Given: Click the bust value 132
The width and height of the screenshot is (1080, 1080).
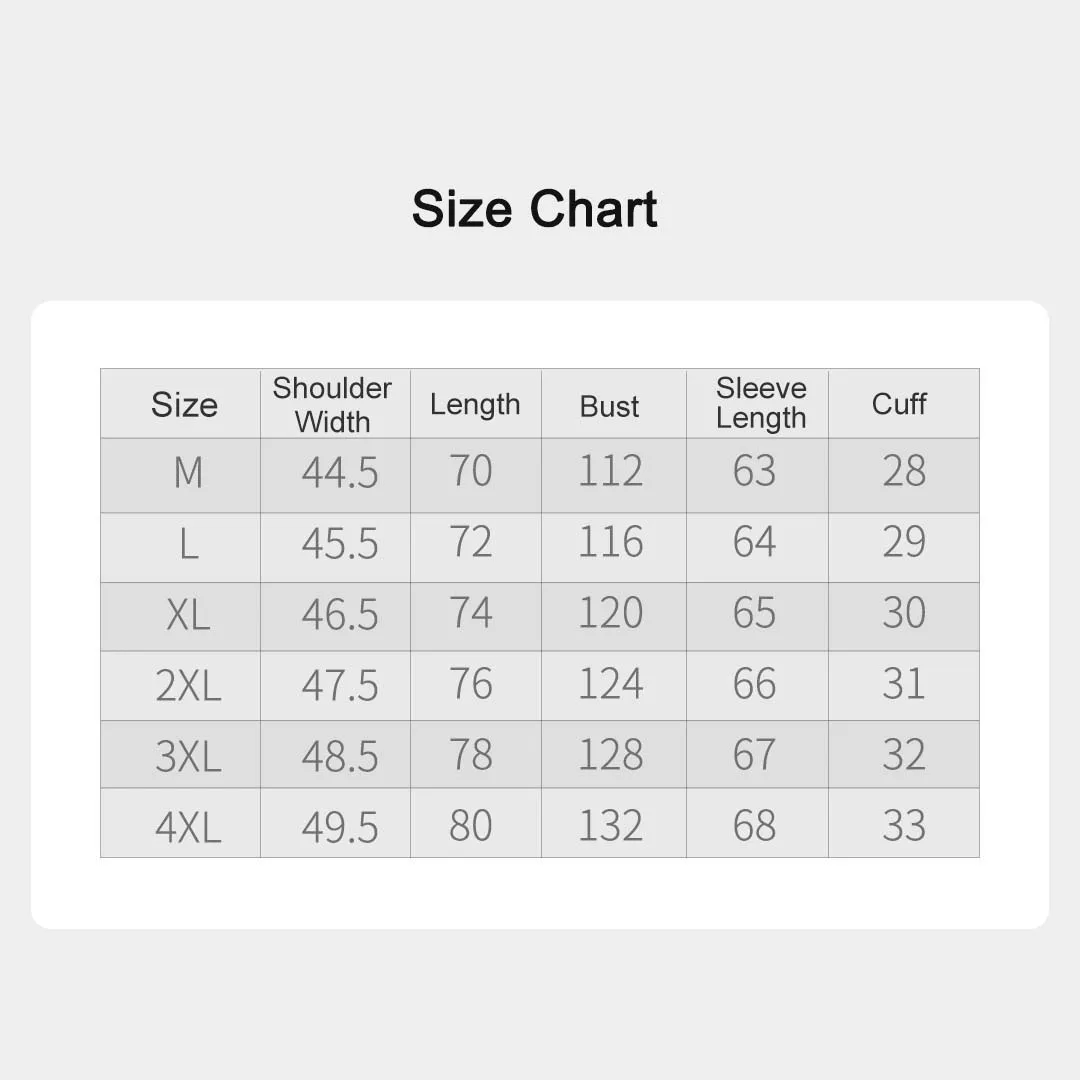Looking at the screenshot, I should 610,827.
